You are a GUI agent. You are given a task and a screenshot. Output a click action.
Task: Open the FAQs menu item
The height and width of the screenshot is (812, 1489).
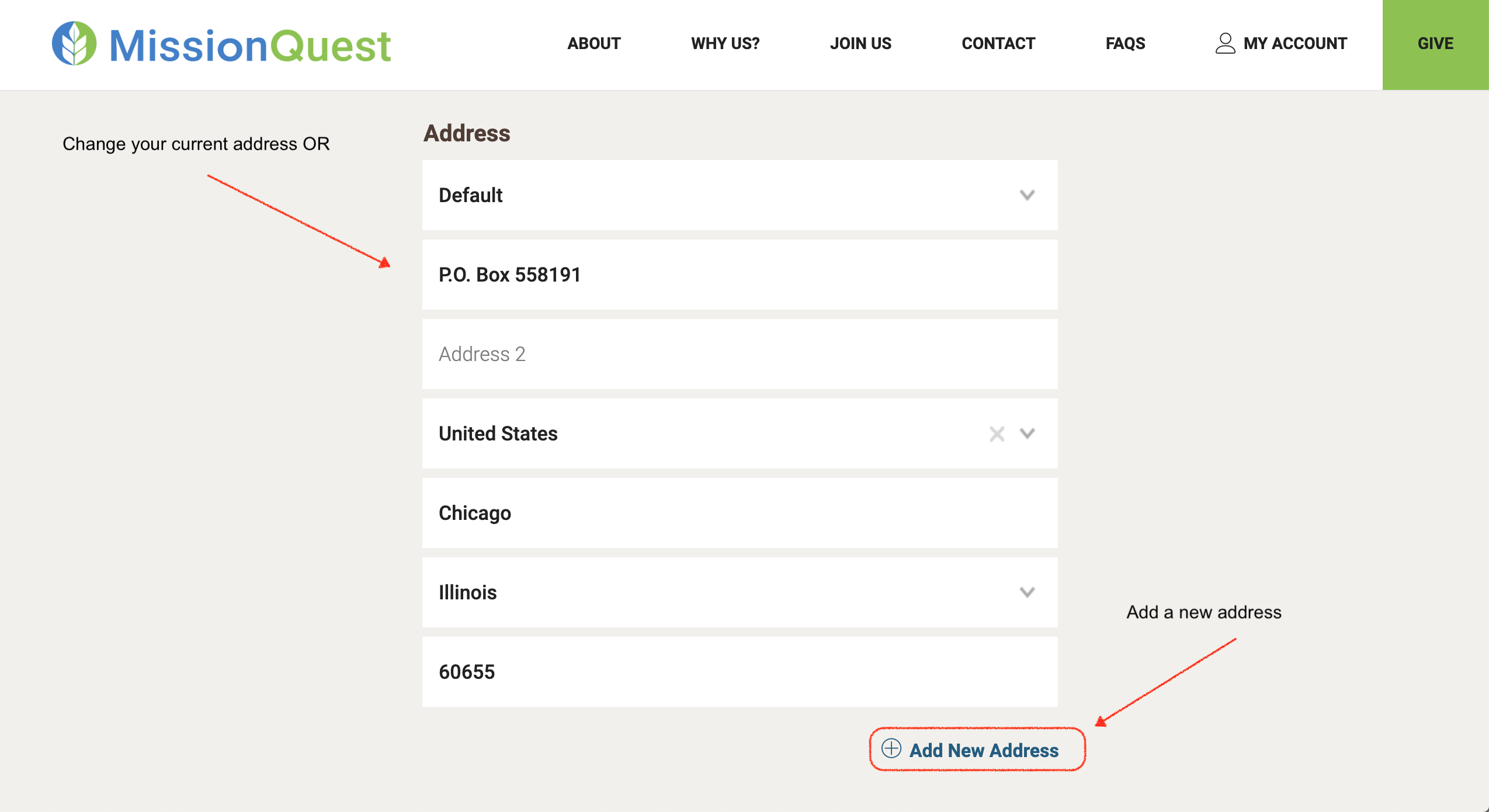tap(1125, 43)
